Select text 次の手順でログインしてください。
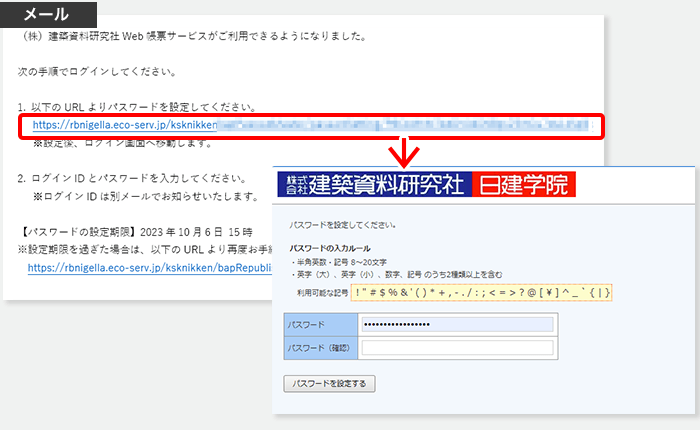This screenshot has width=700, height=430. [97, 72]
